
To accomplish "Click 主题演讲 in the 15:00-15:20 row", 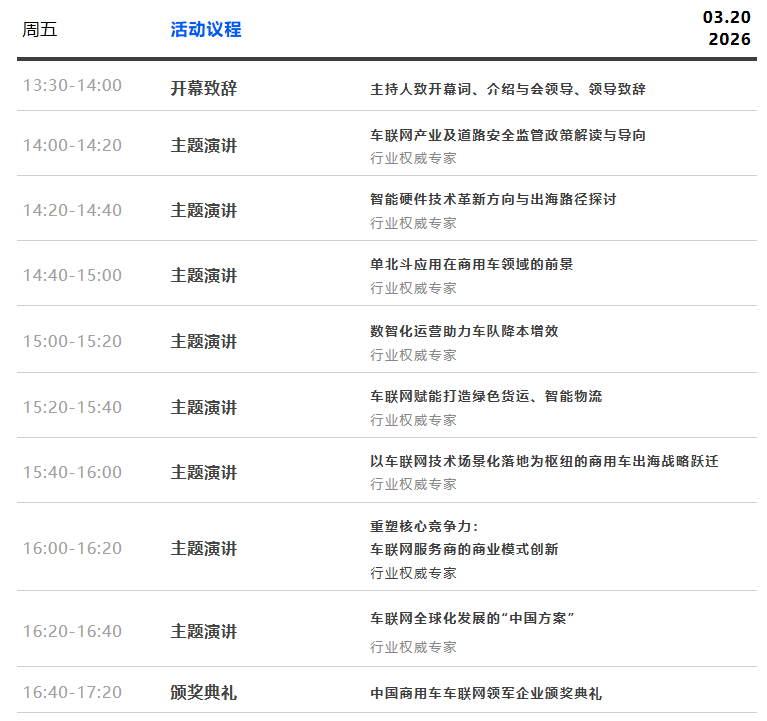I will point(204,342).
